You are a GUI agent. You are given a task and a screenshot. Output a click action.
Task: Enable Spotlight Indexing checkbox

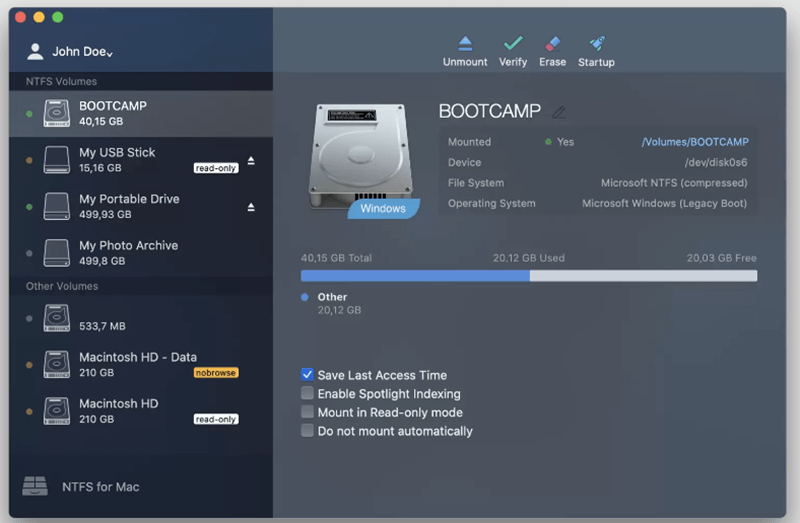tap(308, 394)
